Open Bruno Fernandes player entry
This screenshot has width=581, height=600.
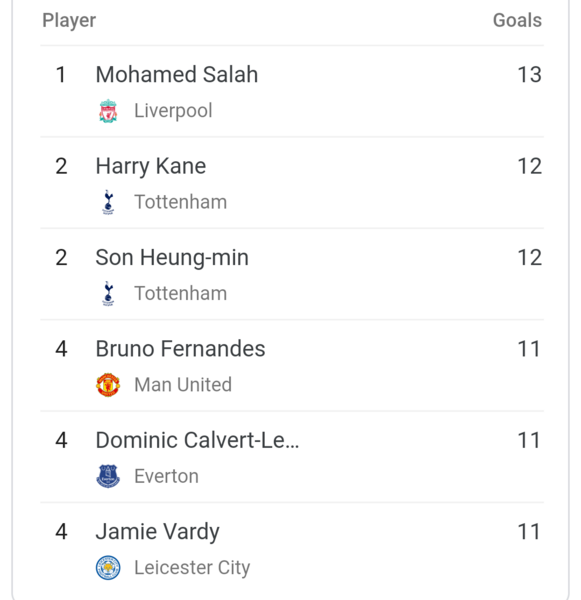click(180, 349)
